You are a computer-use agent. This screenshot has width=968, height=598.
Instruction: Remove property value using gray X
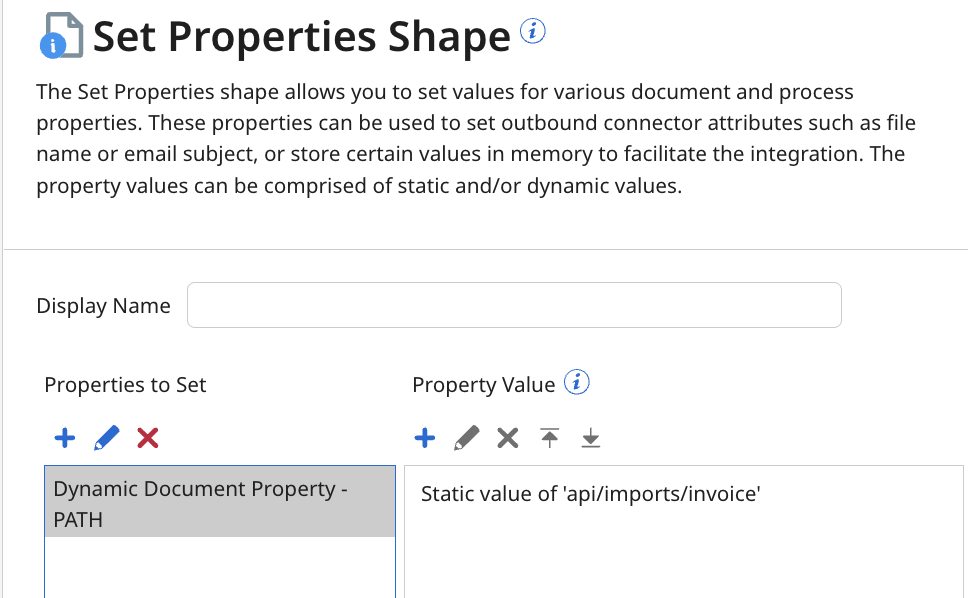click(x=508, y=437)
